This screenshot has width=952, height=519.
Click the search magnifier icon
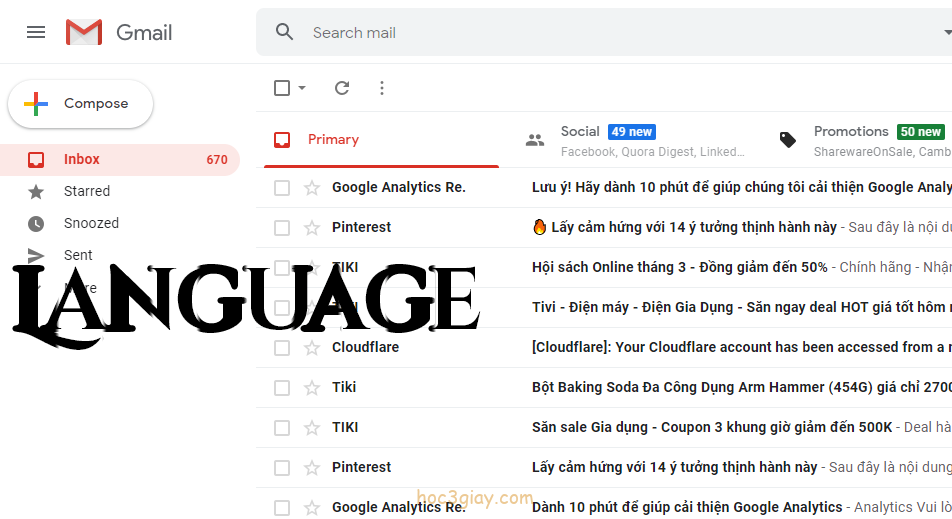tap(285, 32)
